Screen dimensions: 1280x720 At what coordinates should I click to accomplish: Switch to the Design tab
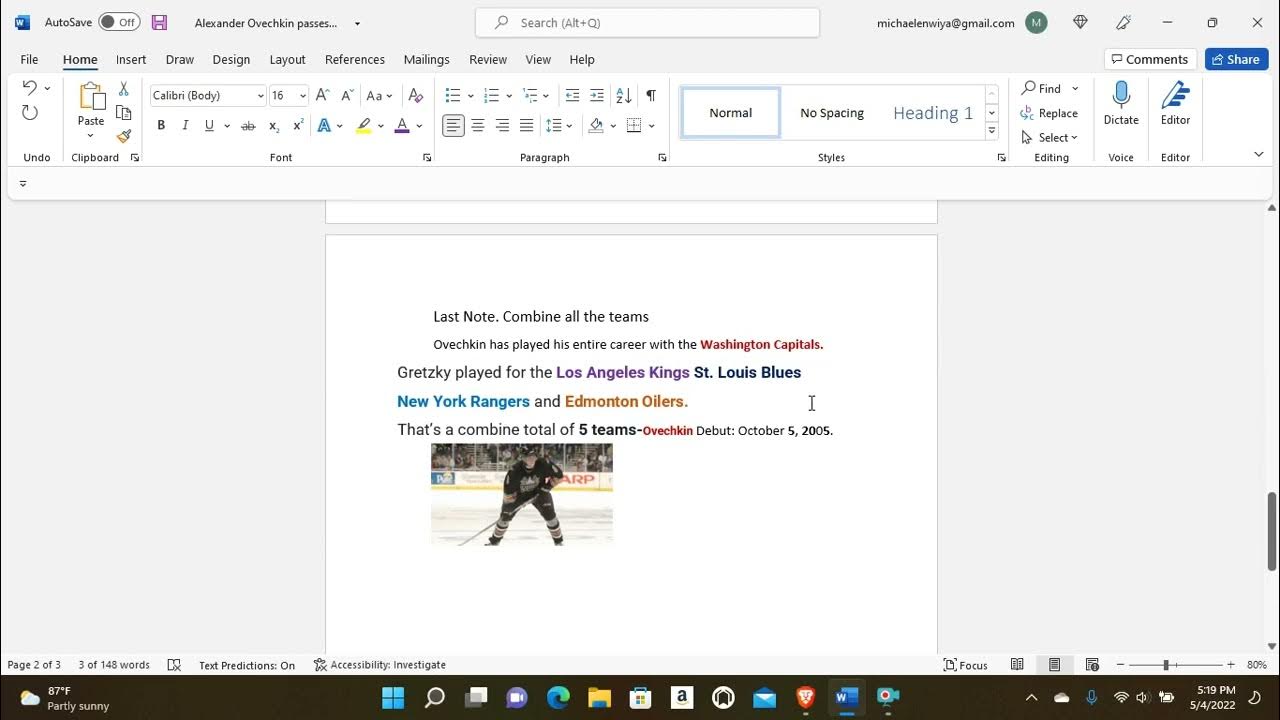point(231,59)
